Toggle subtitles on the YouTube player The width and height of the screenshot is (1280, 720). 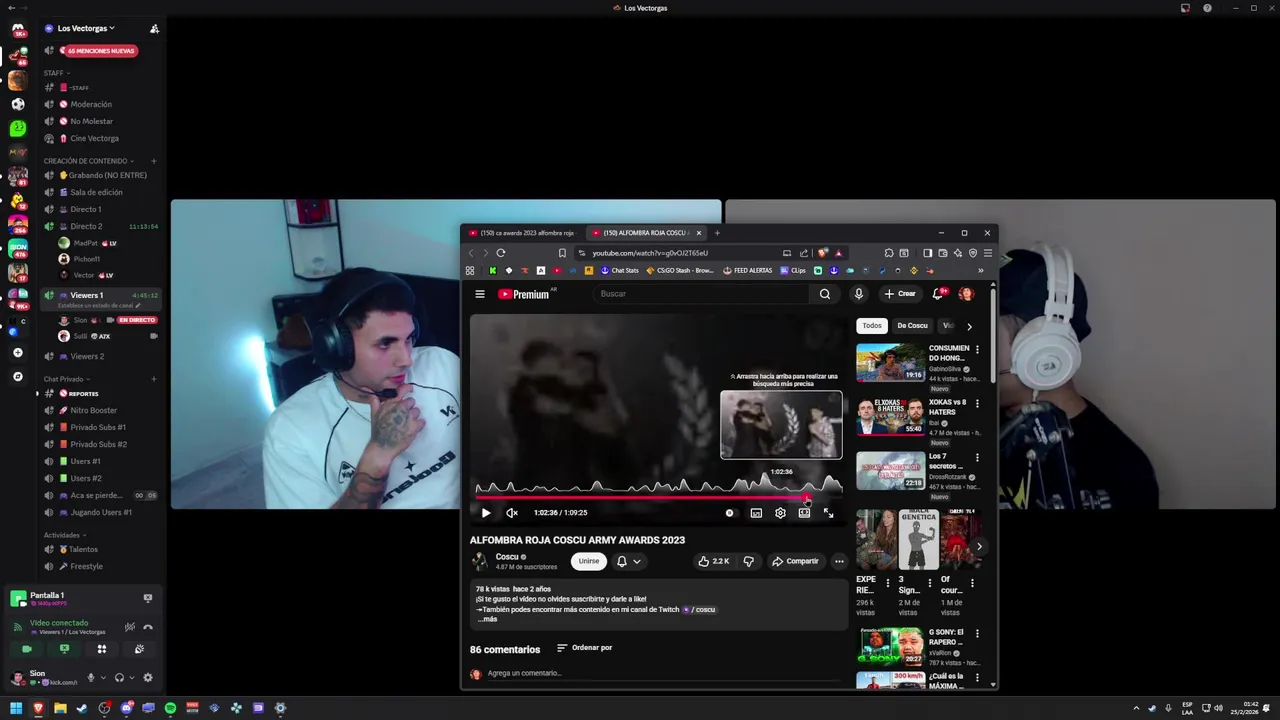click(756, 513)
